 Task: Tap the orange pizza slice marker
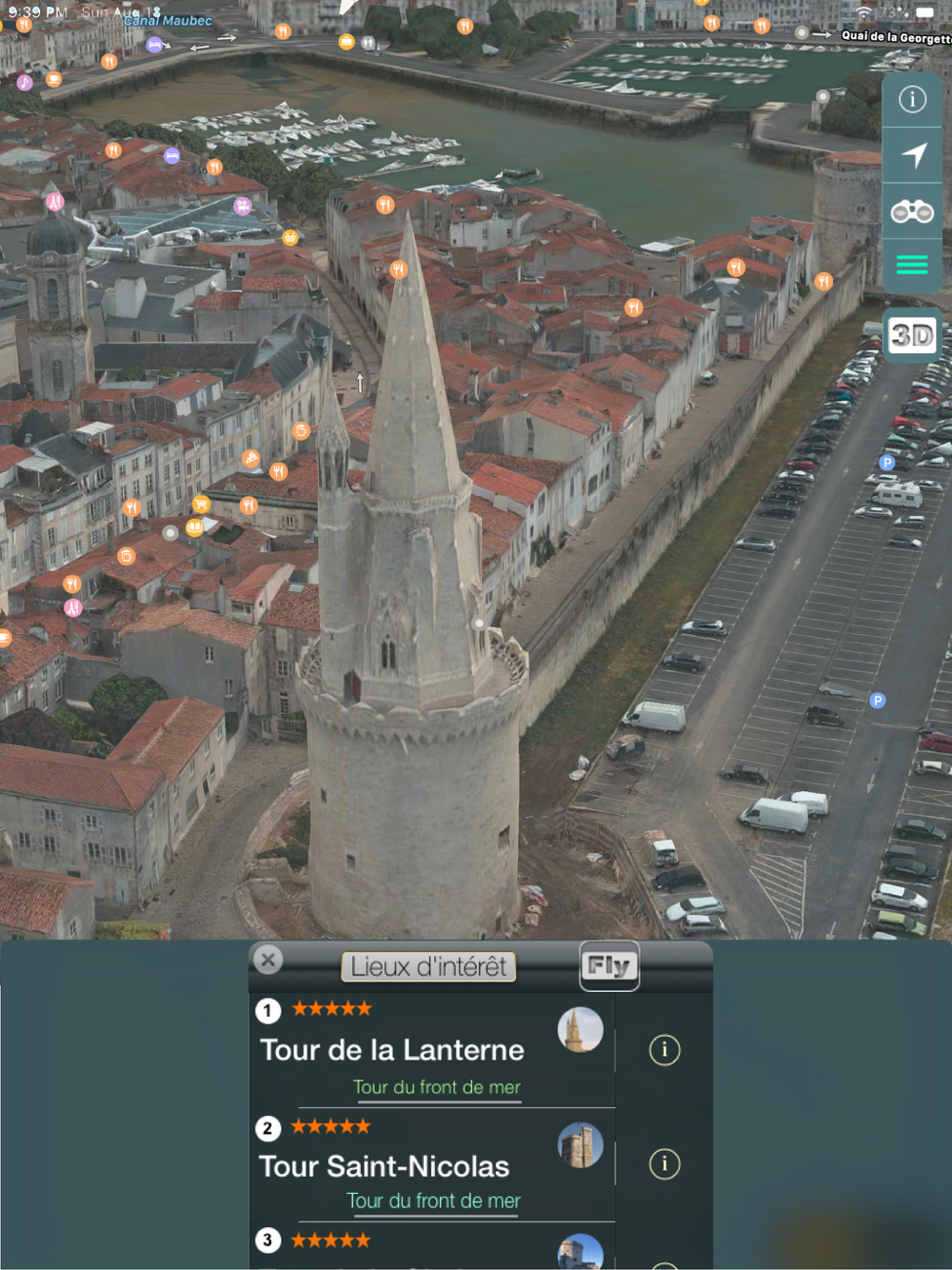250,459
